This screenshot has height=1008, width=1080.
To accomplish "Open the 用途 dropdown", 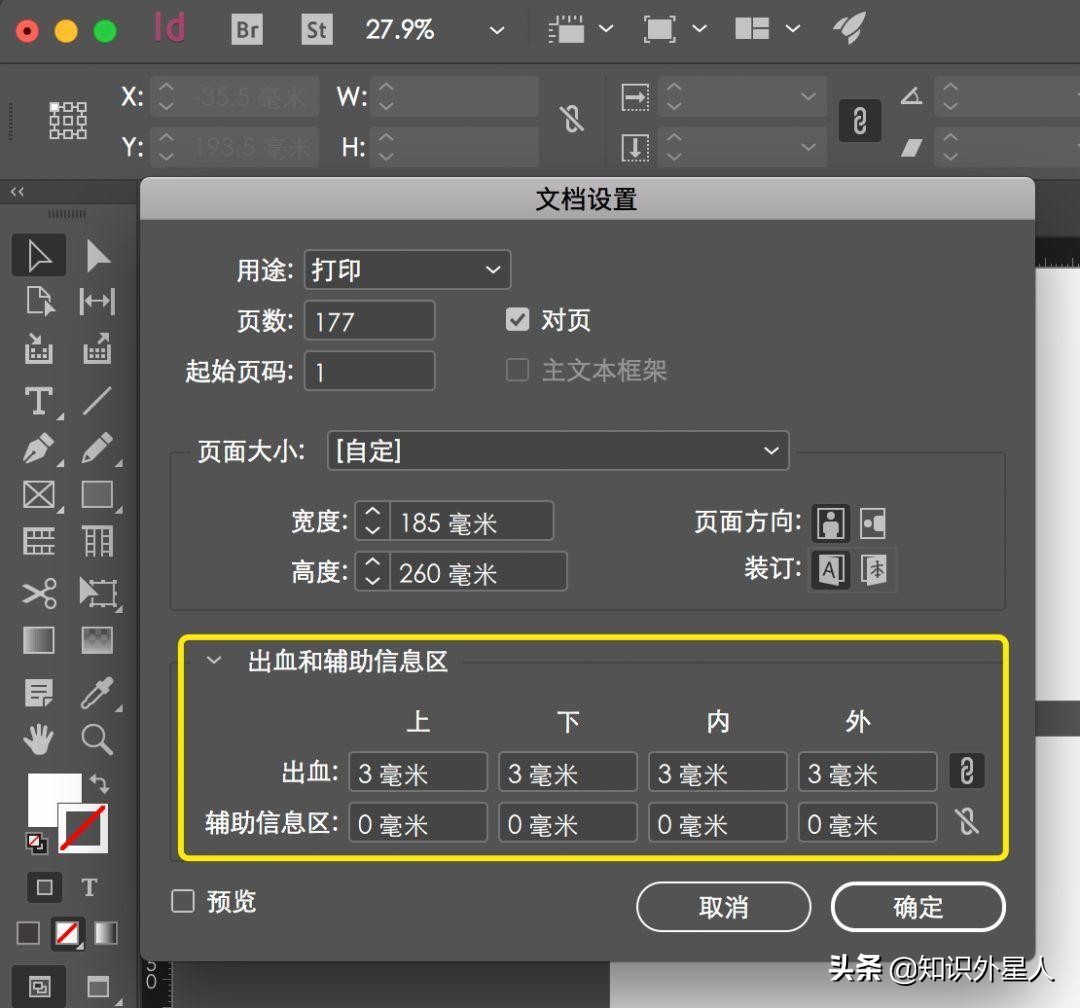I will click(x=406, y=269).
